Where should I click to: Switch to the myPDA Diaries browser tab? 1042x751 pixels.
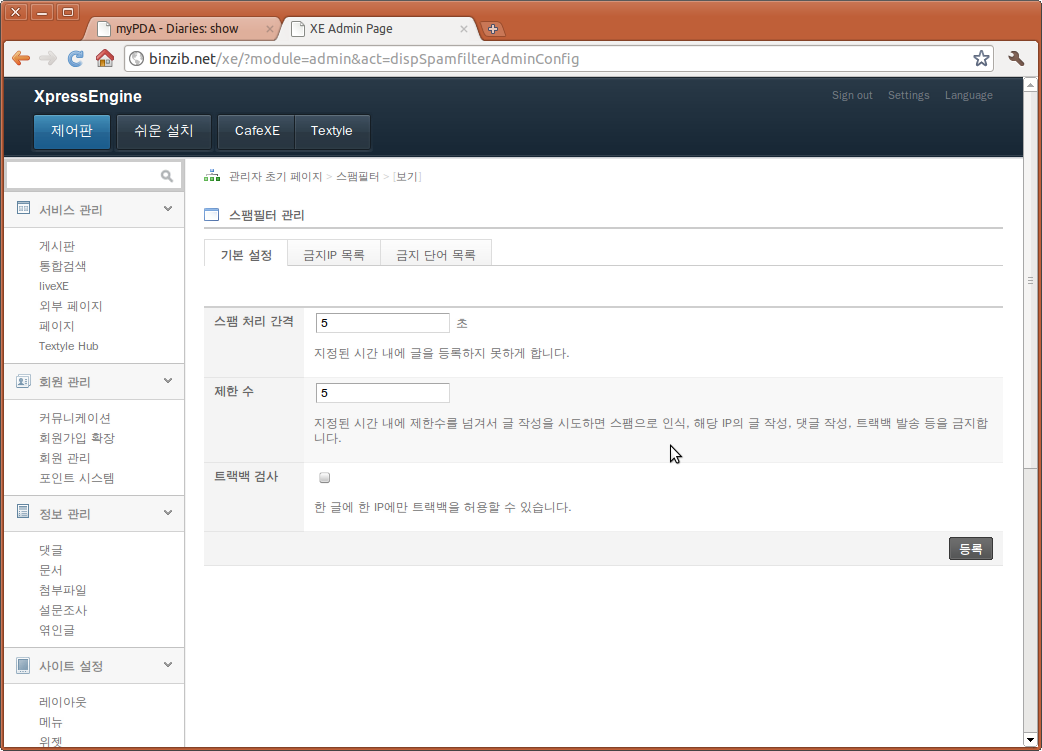pyautogui.click(x=177, y=29)
